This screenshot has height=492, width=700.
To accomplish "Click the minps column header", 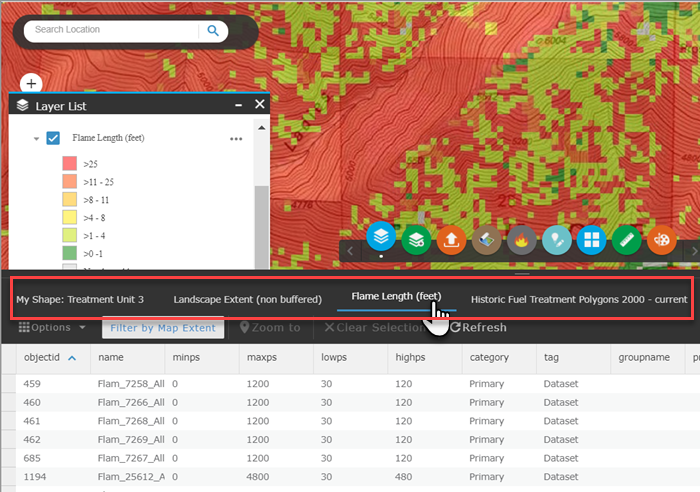I will click(202, 358).
